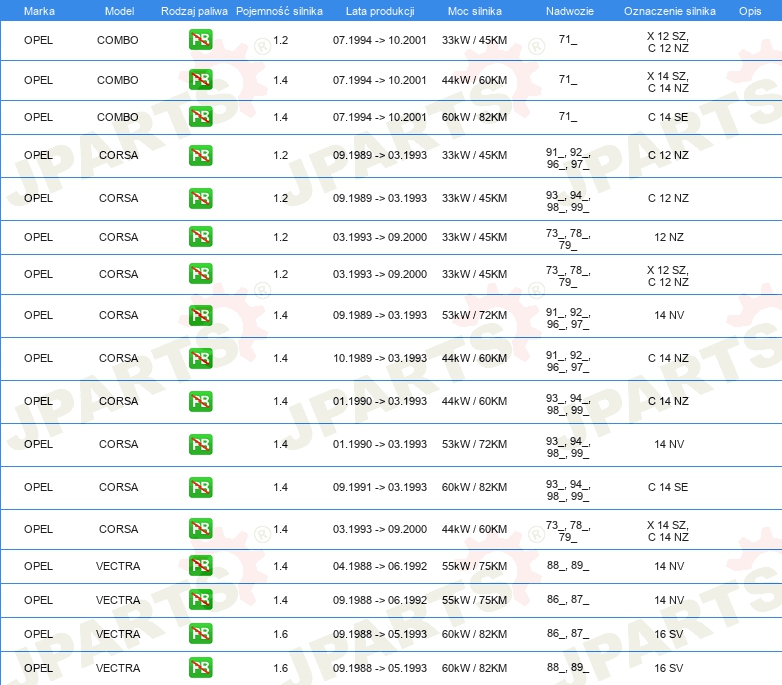Click C 14 SE in the CORSA row
The width and height of the screenshot is (782, 685).
[x=668, y=487]
